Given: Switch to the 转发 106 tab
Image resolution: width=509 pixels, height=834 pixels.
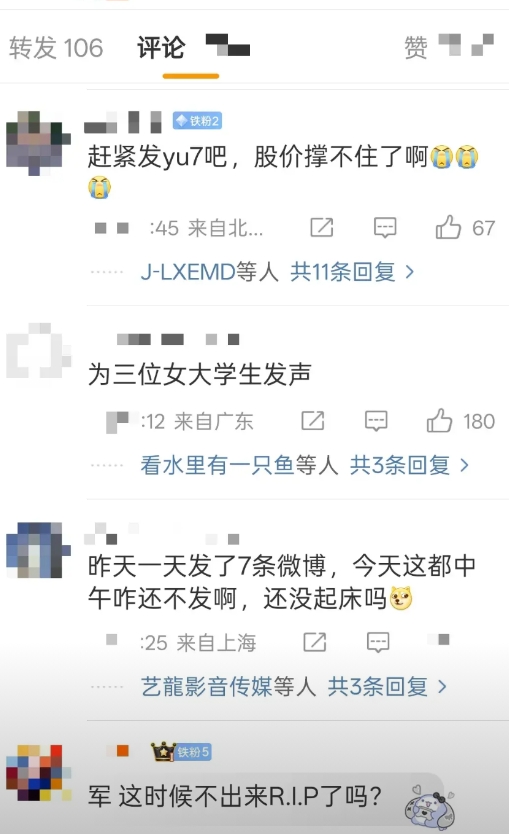Looking at the screenshot, I should (56, 48).
